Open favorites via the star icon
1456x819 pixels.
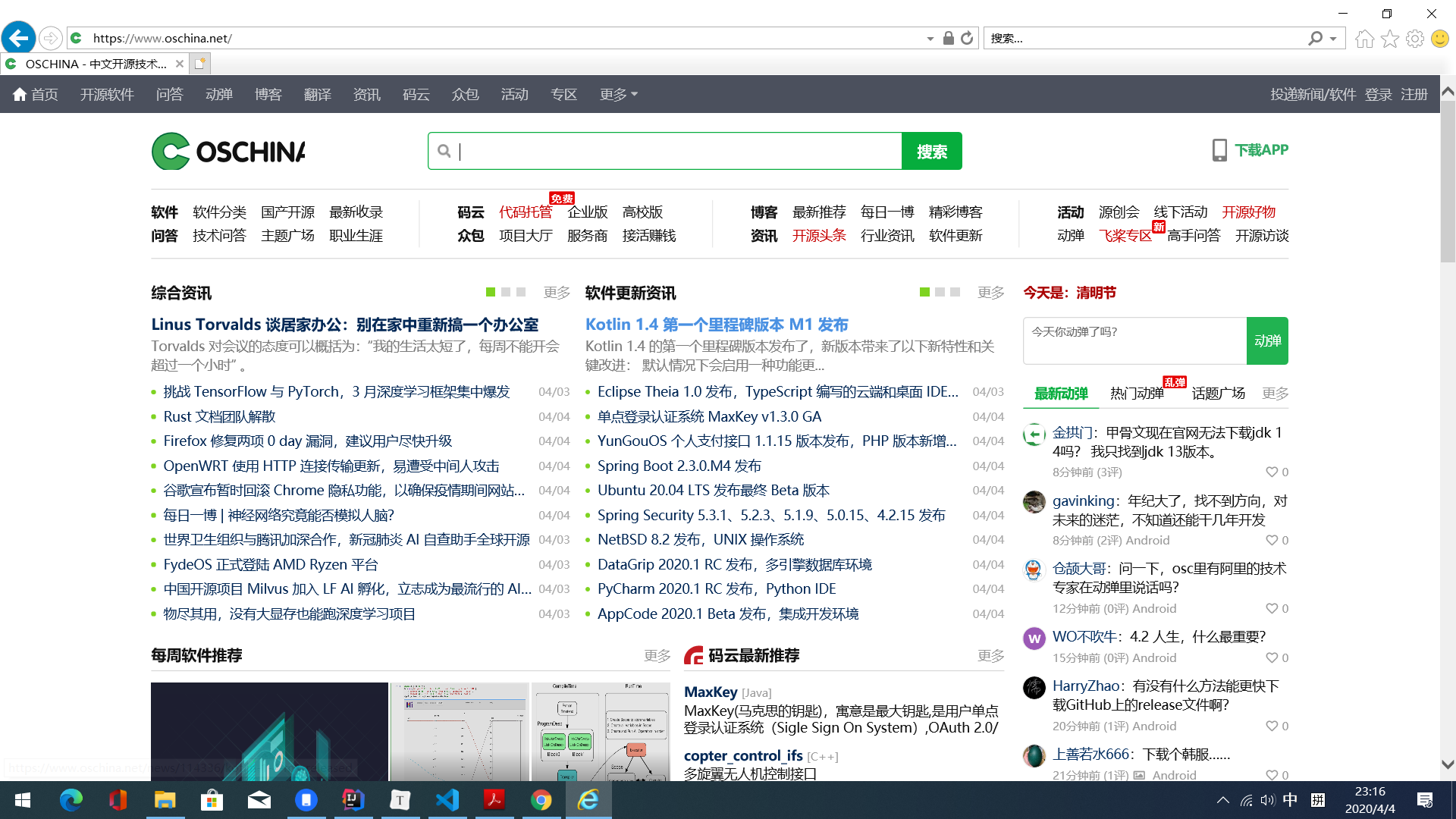[x=1389, y=39]
